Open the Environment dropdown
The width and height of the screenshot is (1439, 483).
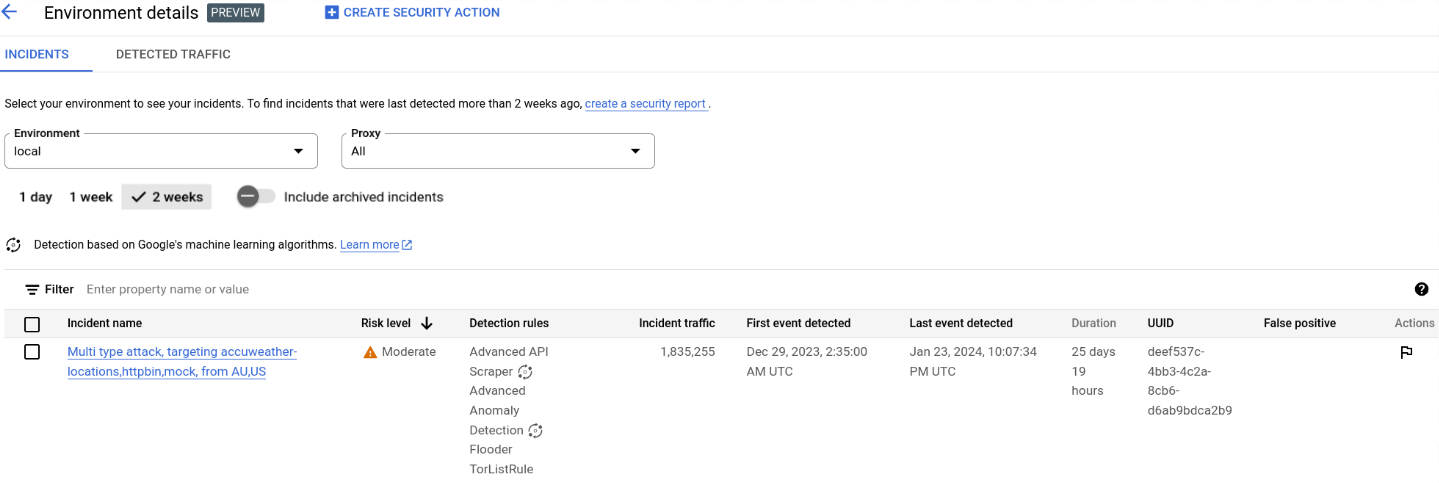[160, 151]
